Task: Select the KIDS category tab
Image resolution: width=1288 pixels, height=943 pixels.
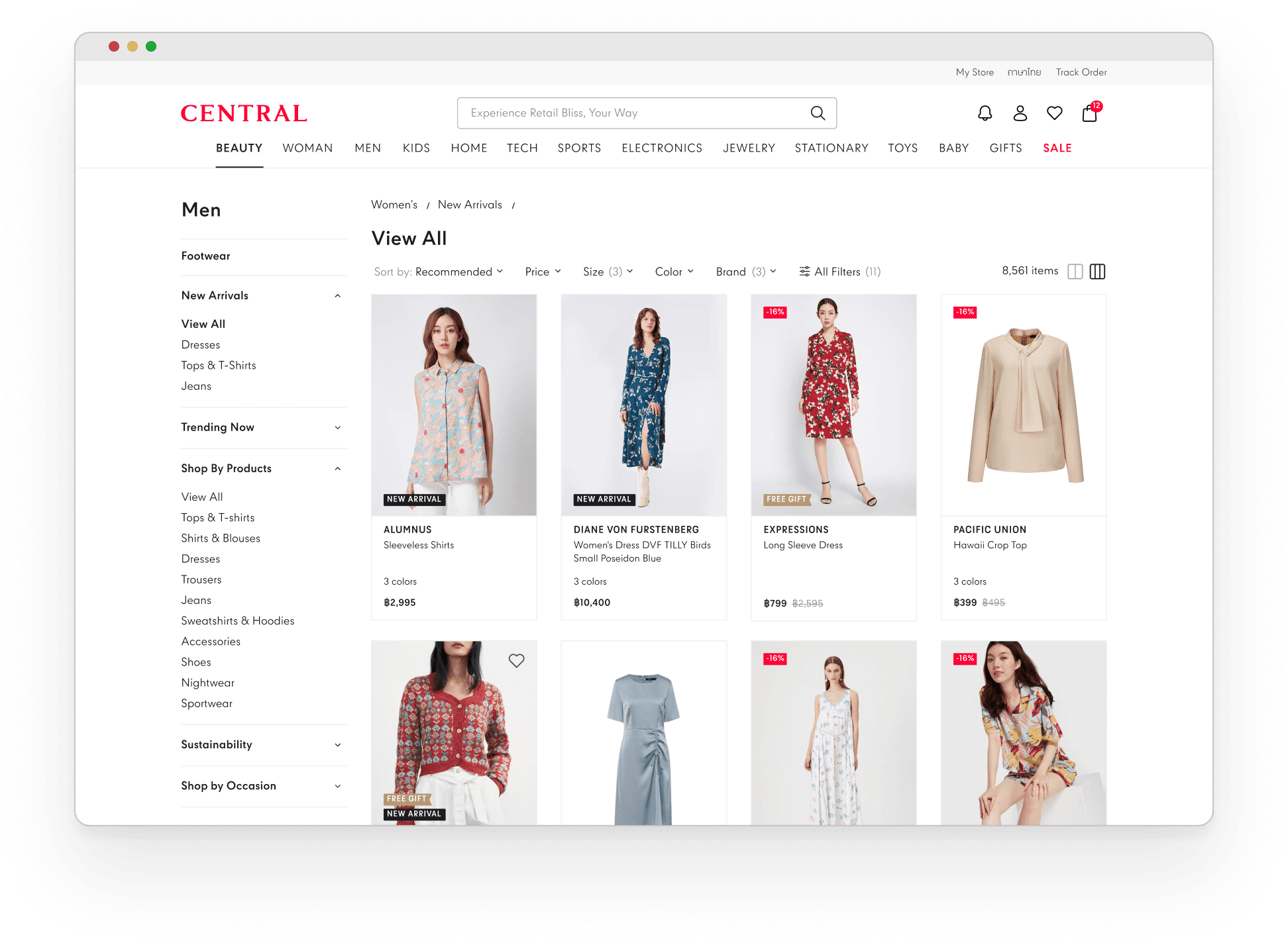Action: (416, 148)
